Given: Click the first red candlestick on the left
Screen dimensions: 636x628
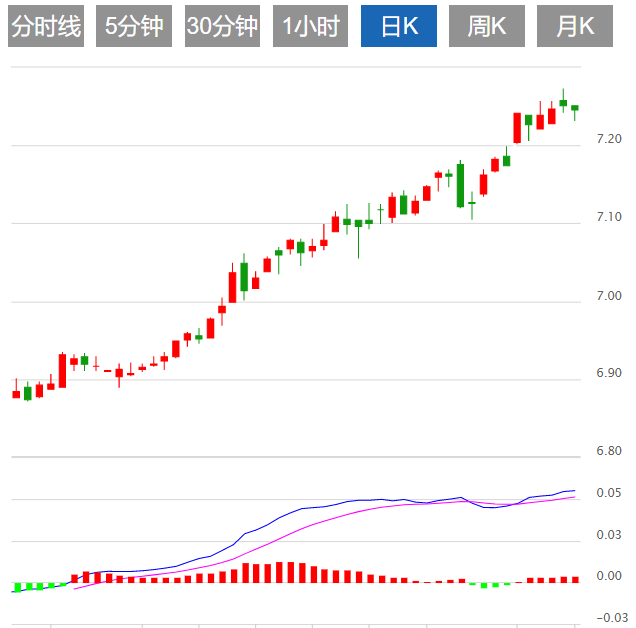Looking at the screenshot, I should point(16,394).
